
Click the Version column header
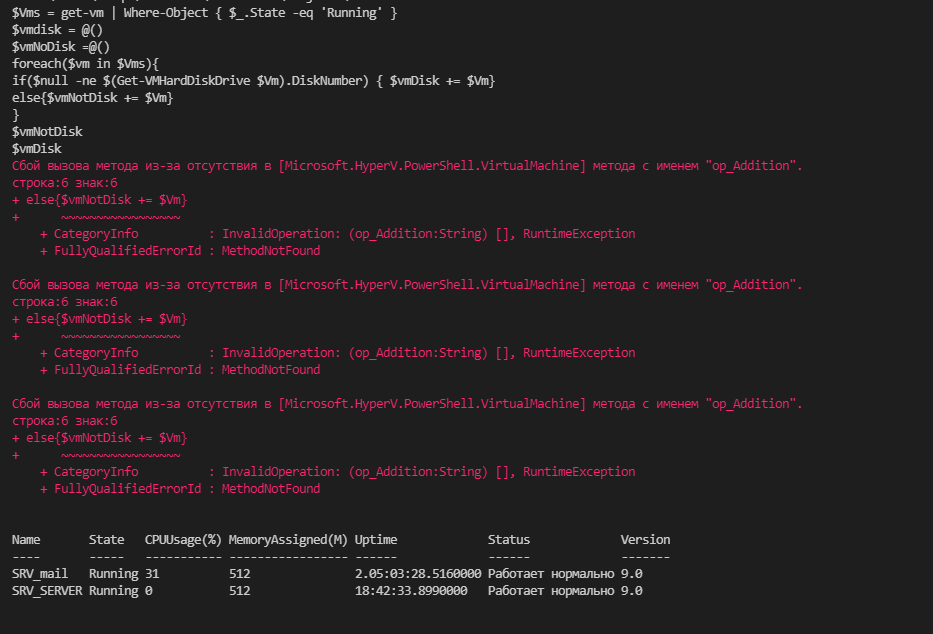[645, 540]
